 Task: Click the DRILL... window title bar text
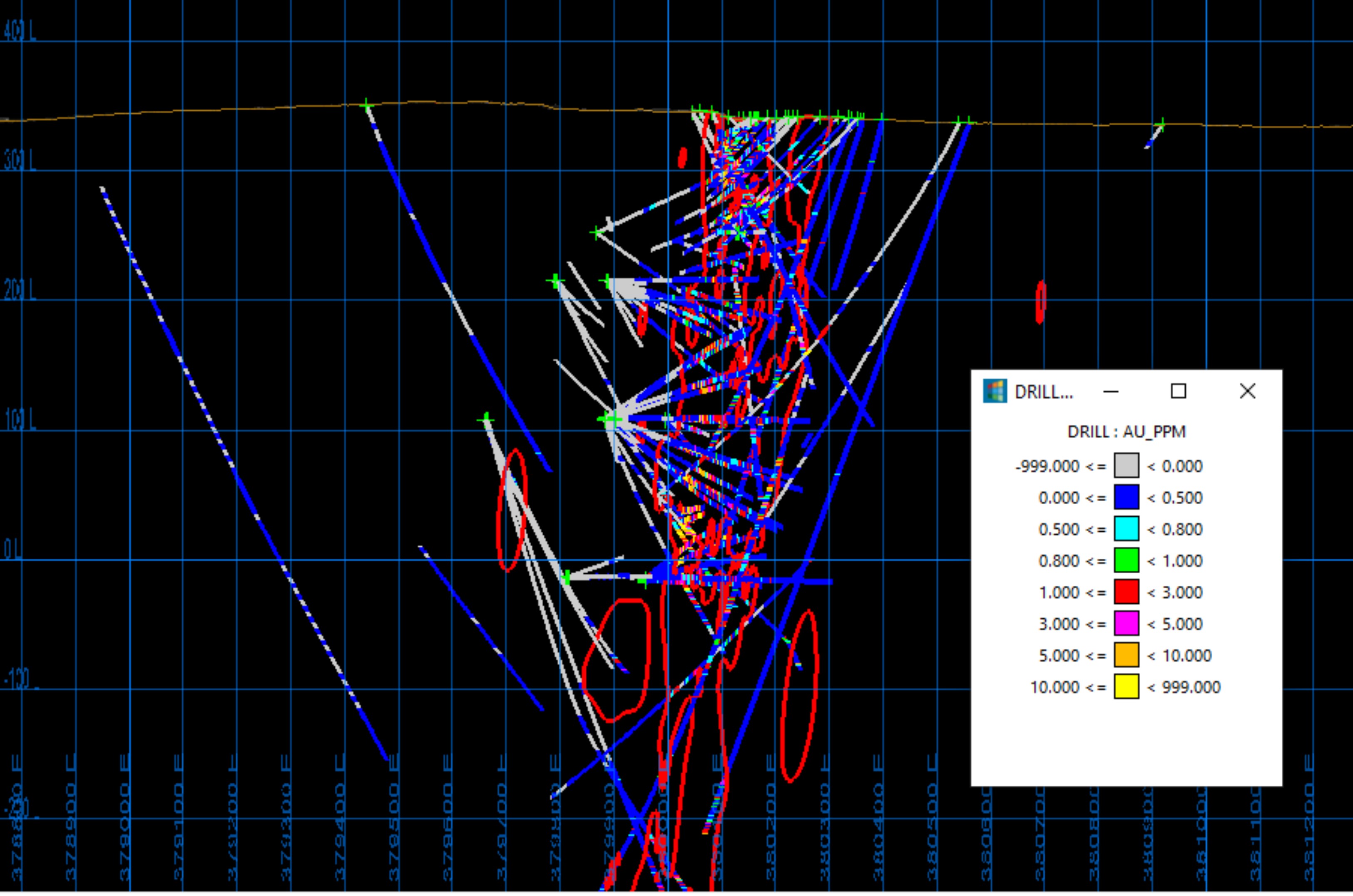tap(1043, 392)
